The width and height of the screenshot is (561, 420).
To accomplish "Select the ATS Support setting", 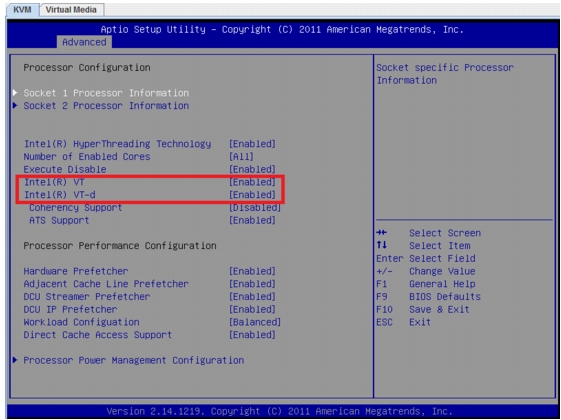I will pyautogui.click(x=59, y=220).
